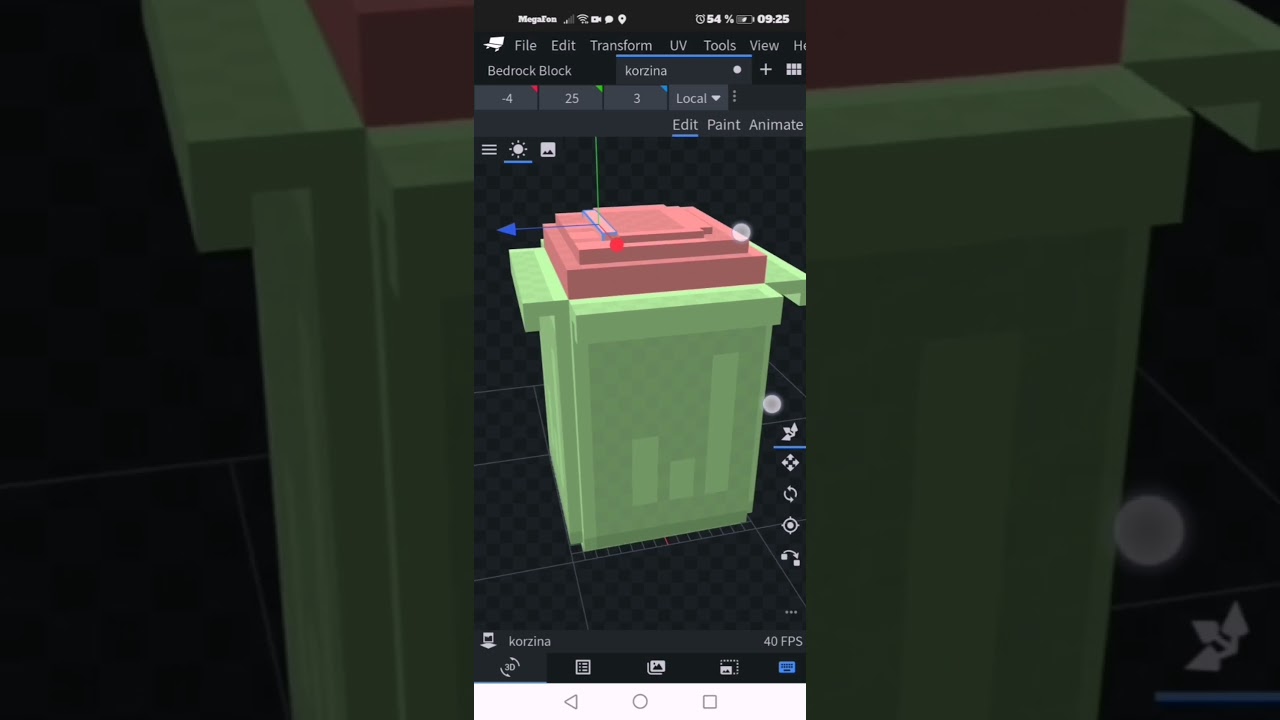The width and height of the screenshot is (1280, 720).
Task: Create a new project tab with plus
Action: point(765,70)
